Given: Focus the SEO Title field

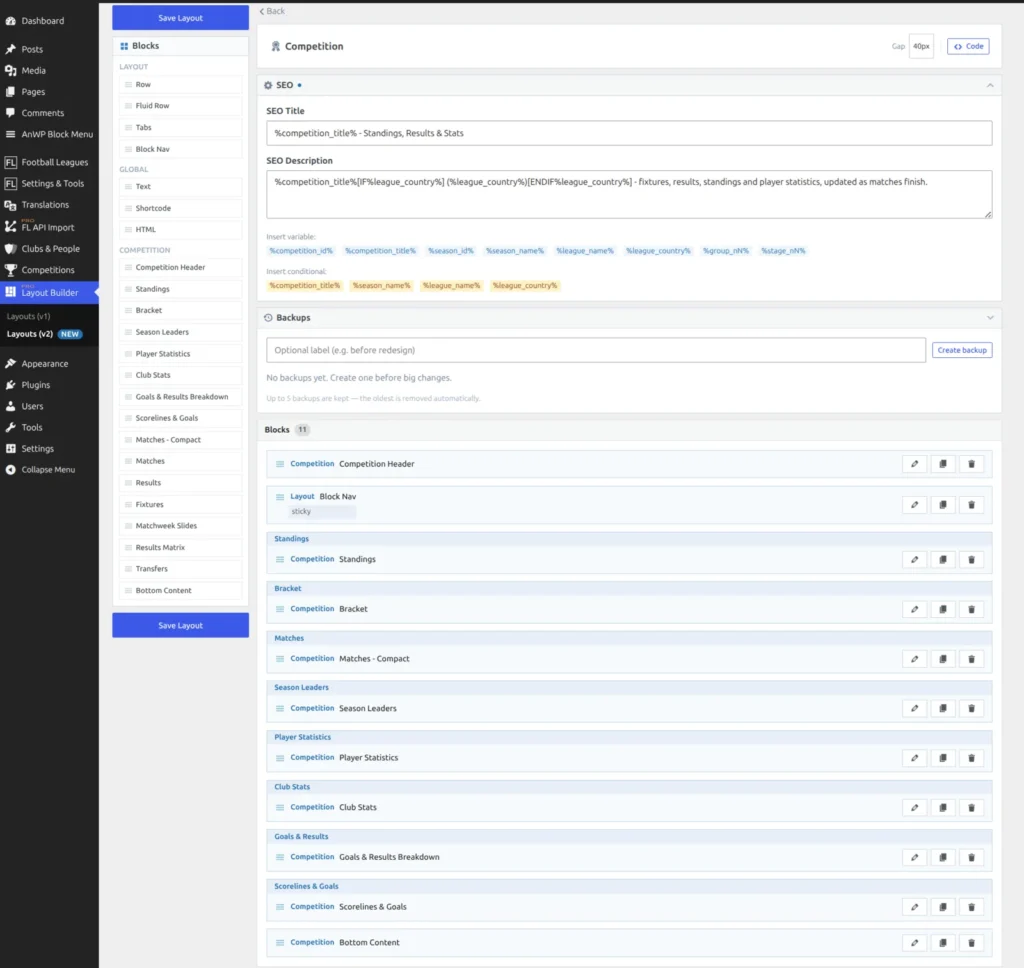Looking at the screenshot, I should pyautogui.click(x=629, y=133).
